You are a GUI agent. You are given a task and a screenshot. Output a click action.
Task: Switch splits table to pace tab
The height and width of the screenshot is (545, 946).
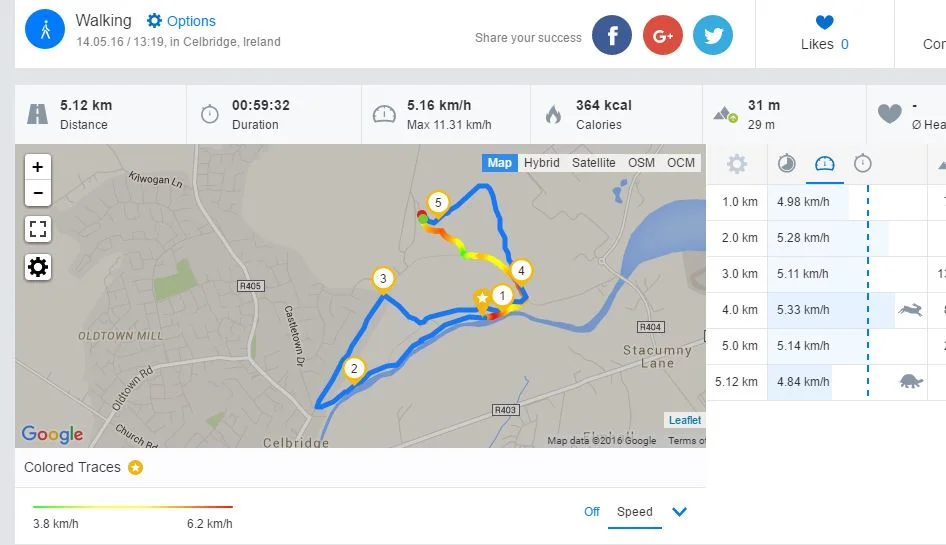pyautogui.click(x=787, y=164)
